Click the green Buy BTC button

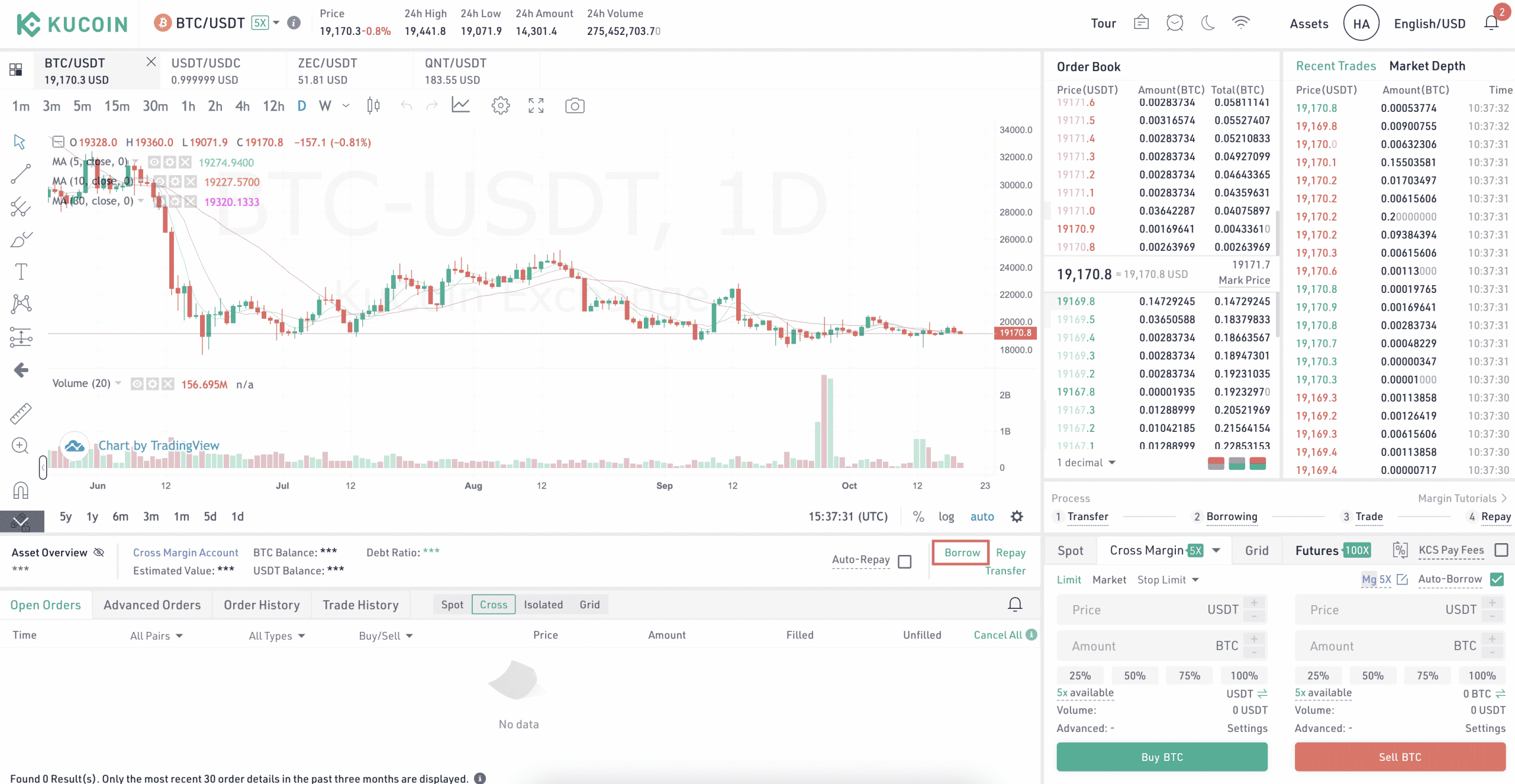[x=1162, y=757]
